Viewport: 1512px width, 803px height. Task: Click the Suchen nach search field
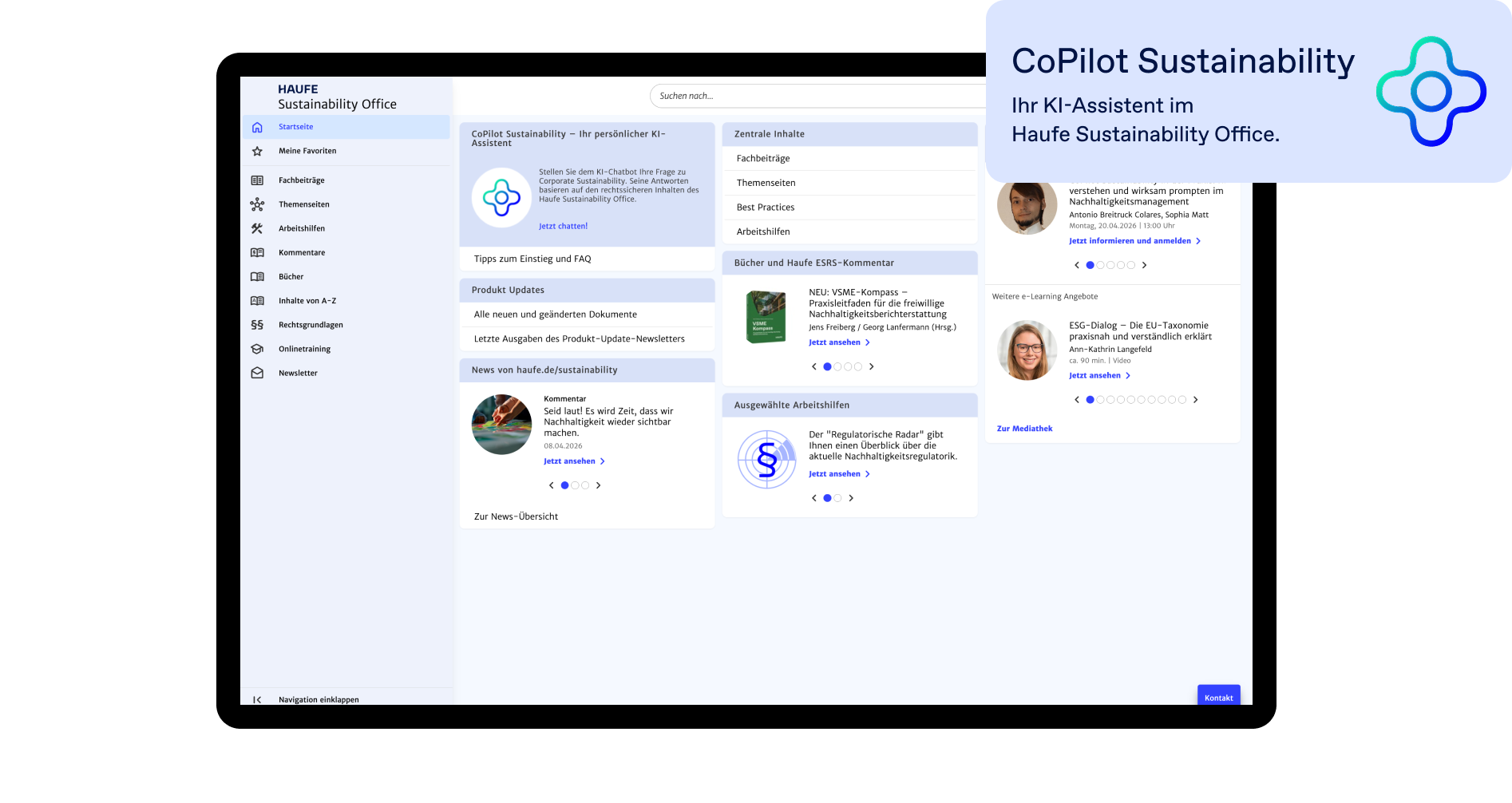pyautogui.click(x=814, y=96)
